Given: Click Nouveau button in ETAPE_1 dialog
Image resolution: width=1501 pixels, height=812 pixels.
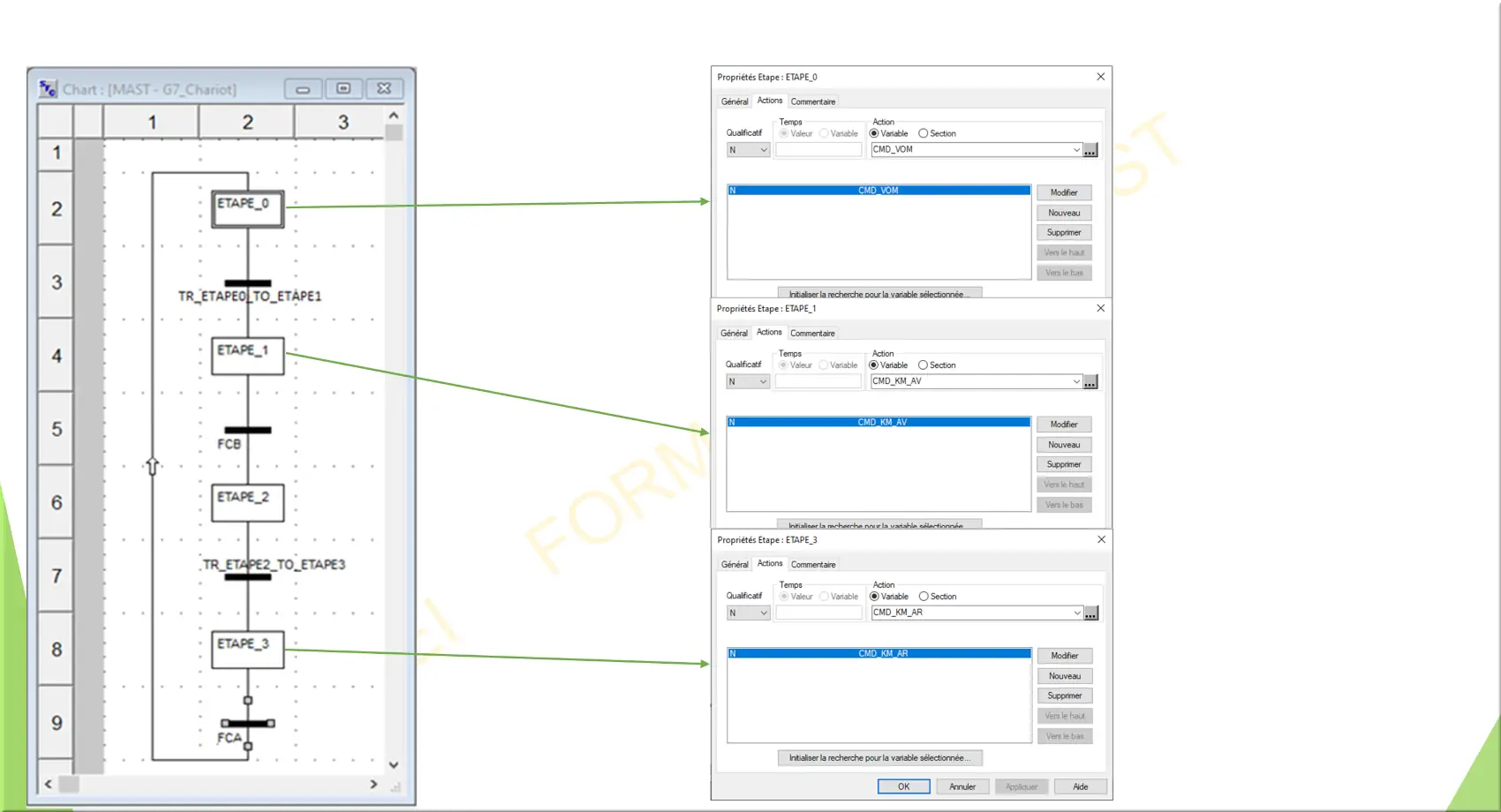Looking at the screenshot, I should pos(1064,445).
